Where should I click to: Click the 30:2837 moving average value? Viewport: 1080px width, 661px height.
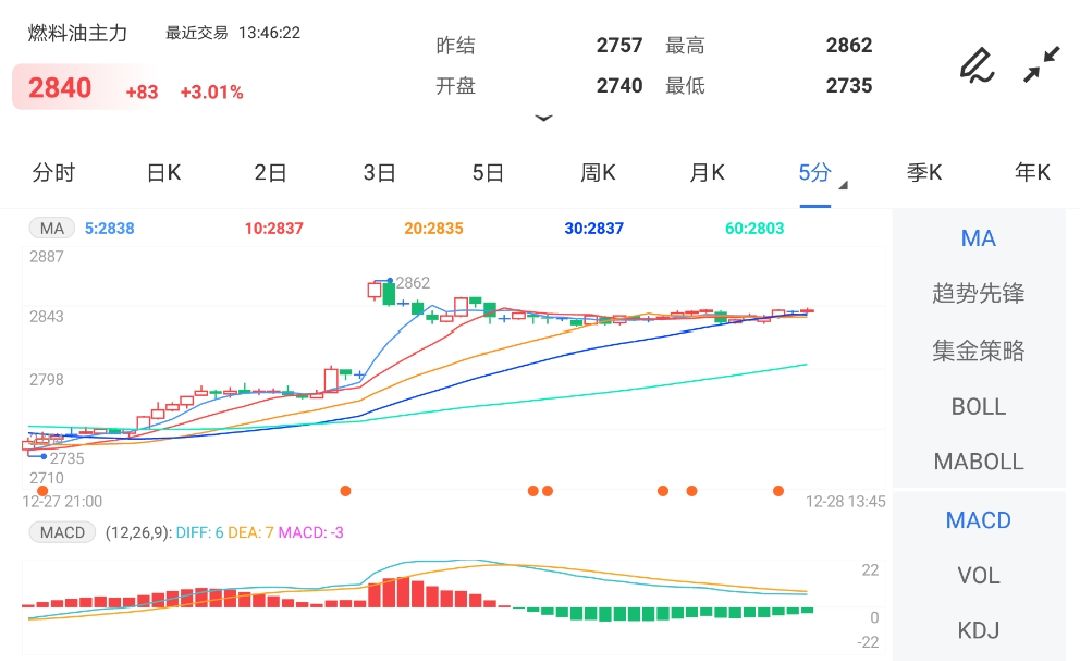click(594, 228)
